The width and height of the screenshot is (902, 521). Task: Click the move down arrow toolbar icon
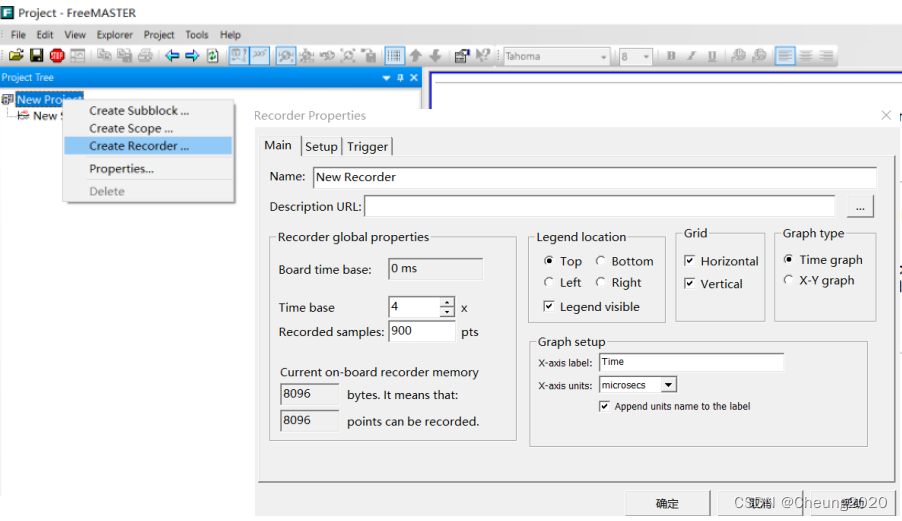pos(435,56)
